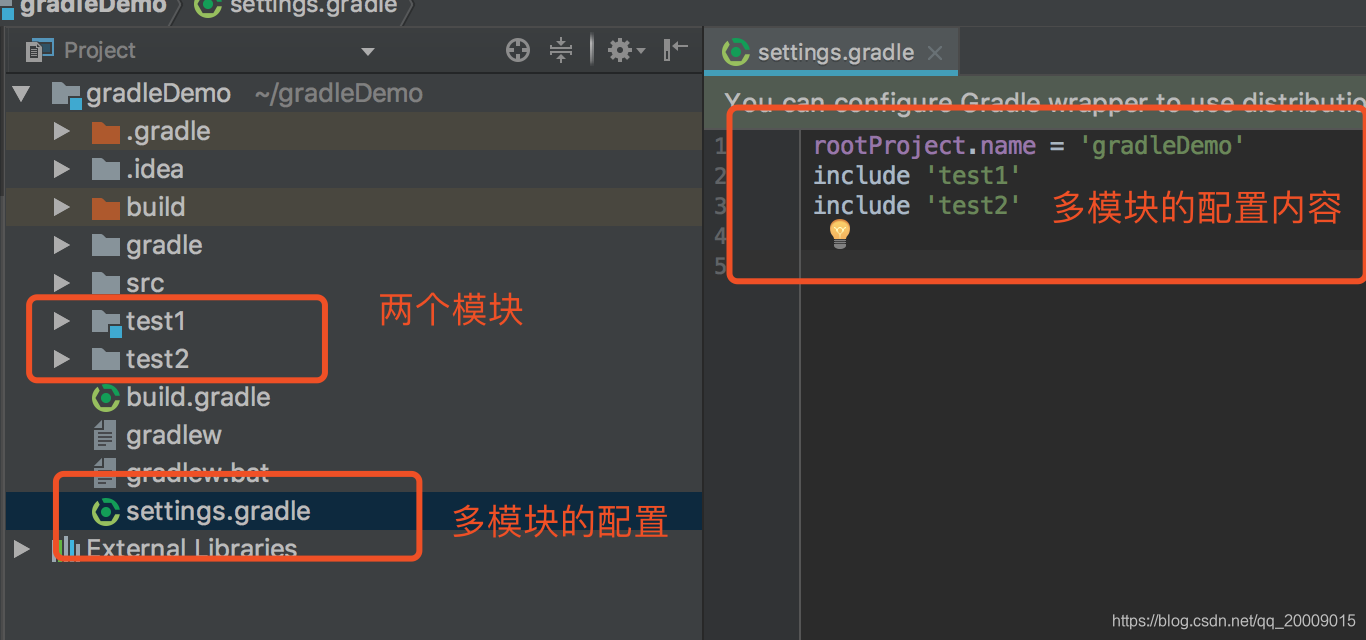Expand the test2 module
The width and height of the screenshot is (1366, 640).
pos(61,359)
